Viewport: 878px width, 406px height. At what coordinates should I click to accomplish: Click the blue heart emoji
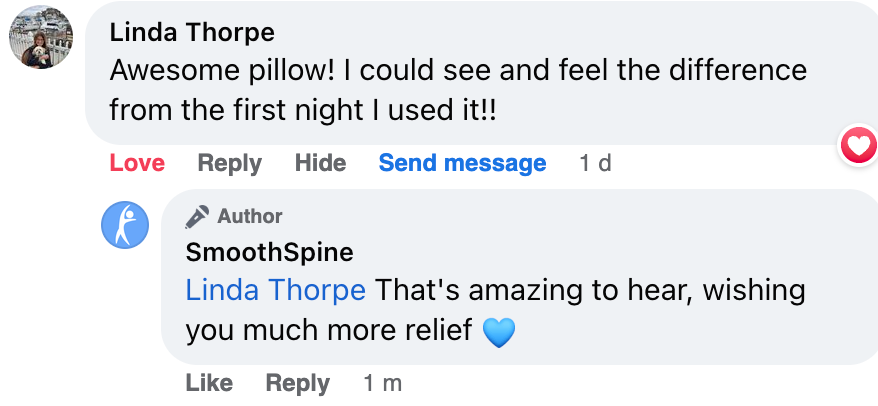coord(499,332)
